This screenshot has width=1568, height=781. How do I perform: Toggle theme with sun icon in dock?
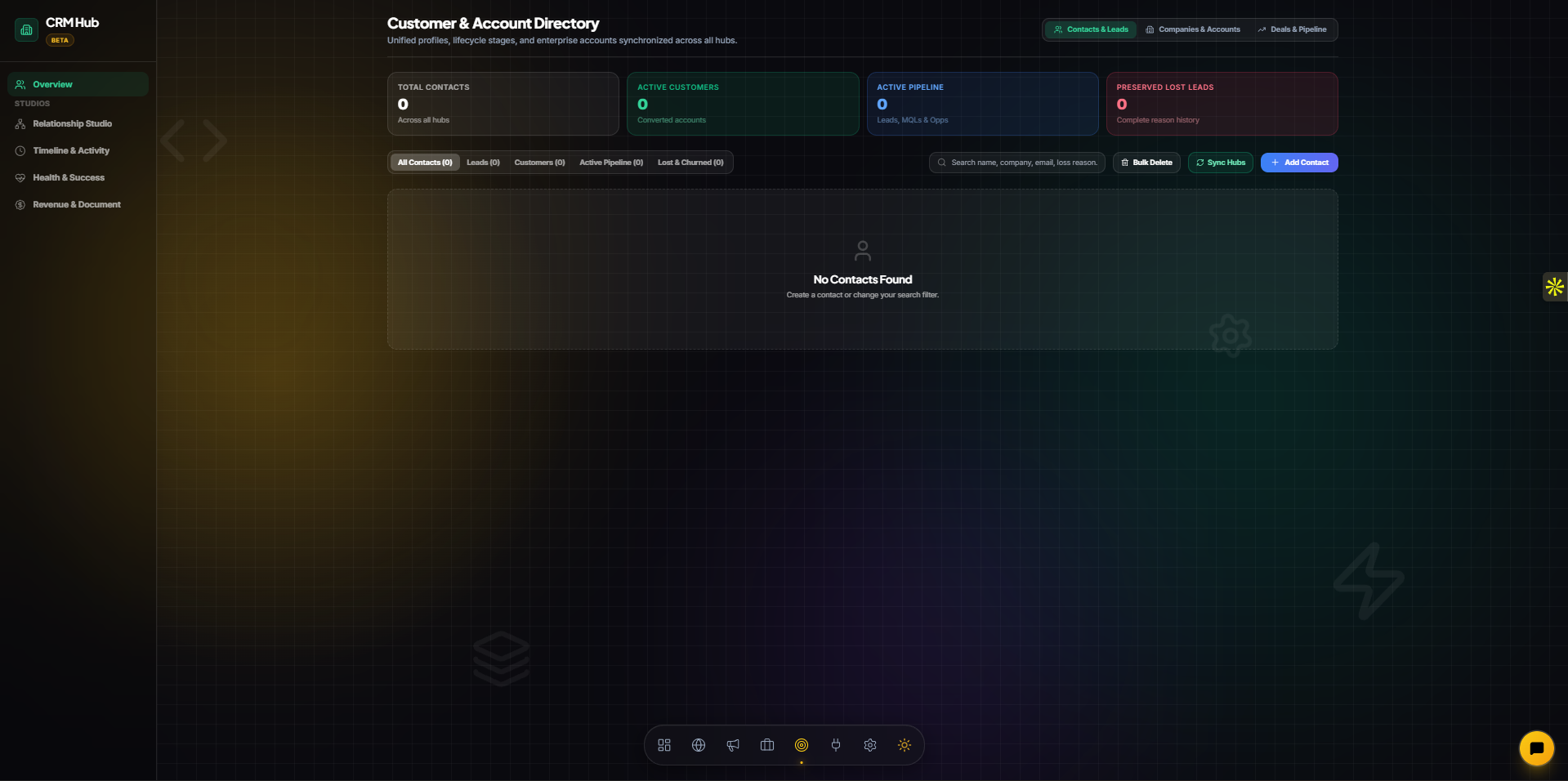pos(905,745)
